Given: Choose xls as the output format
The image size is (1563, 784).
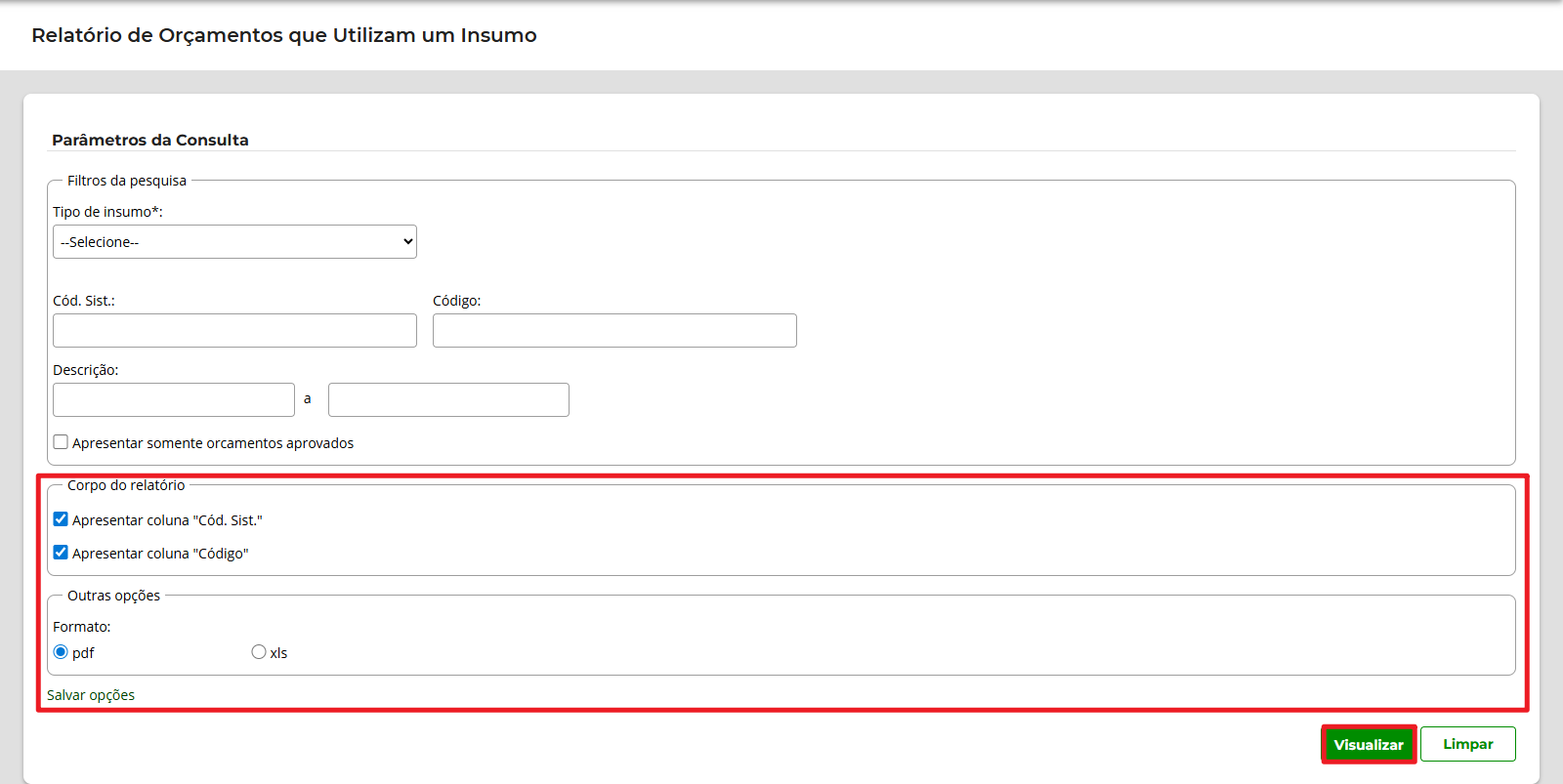Looking at the screenshot, I should click(x=259, y=652).
